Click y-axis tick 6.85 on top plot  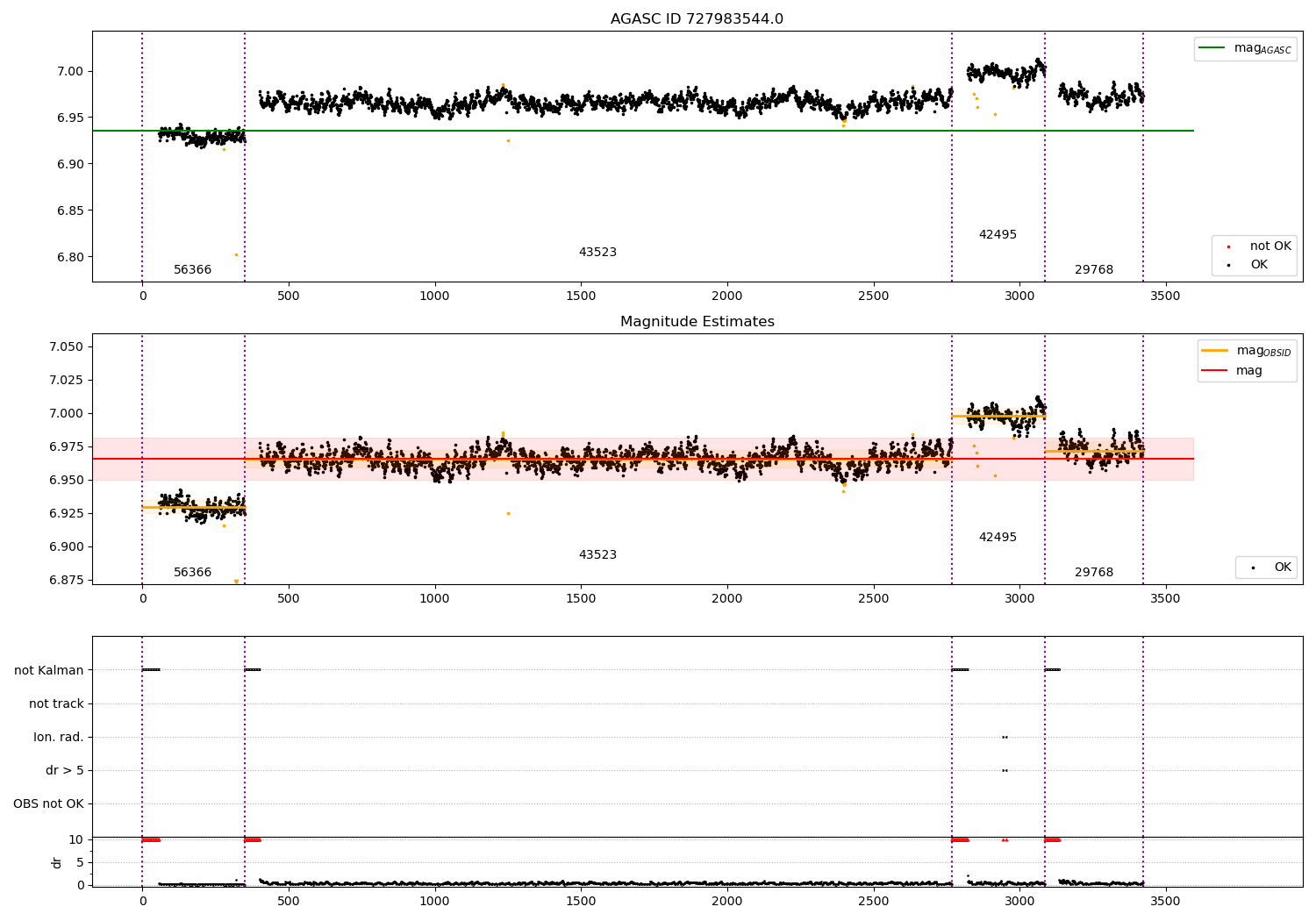[69, 211]
